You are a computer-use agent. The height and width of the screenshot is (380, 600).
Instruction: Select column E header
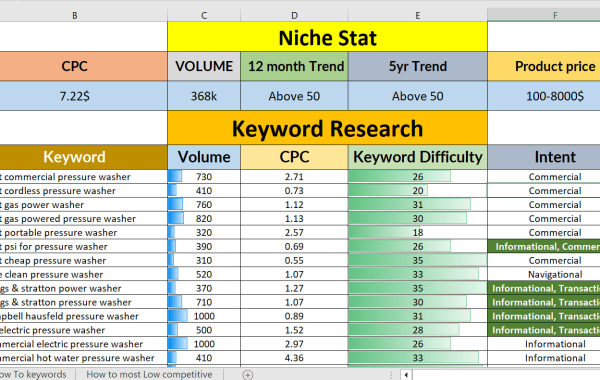click(417, 15)
